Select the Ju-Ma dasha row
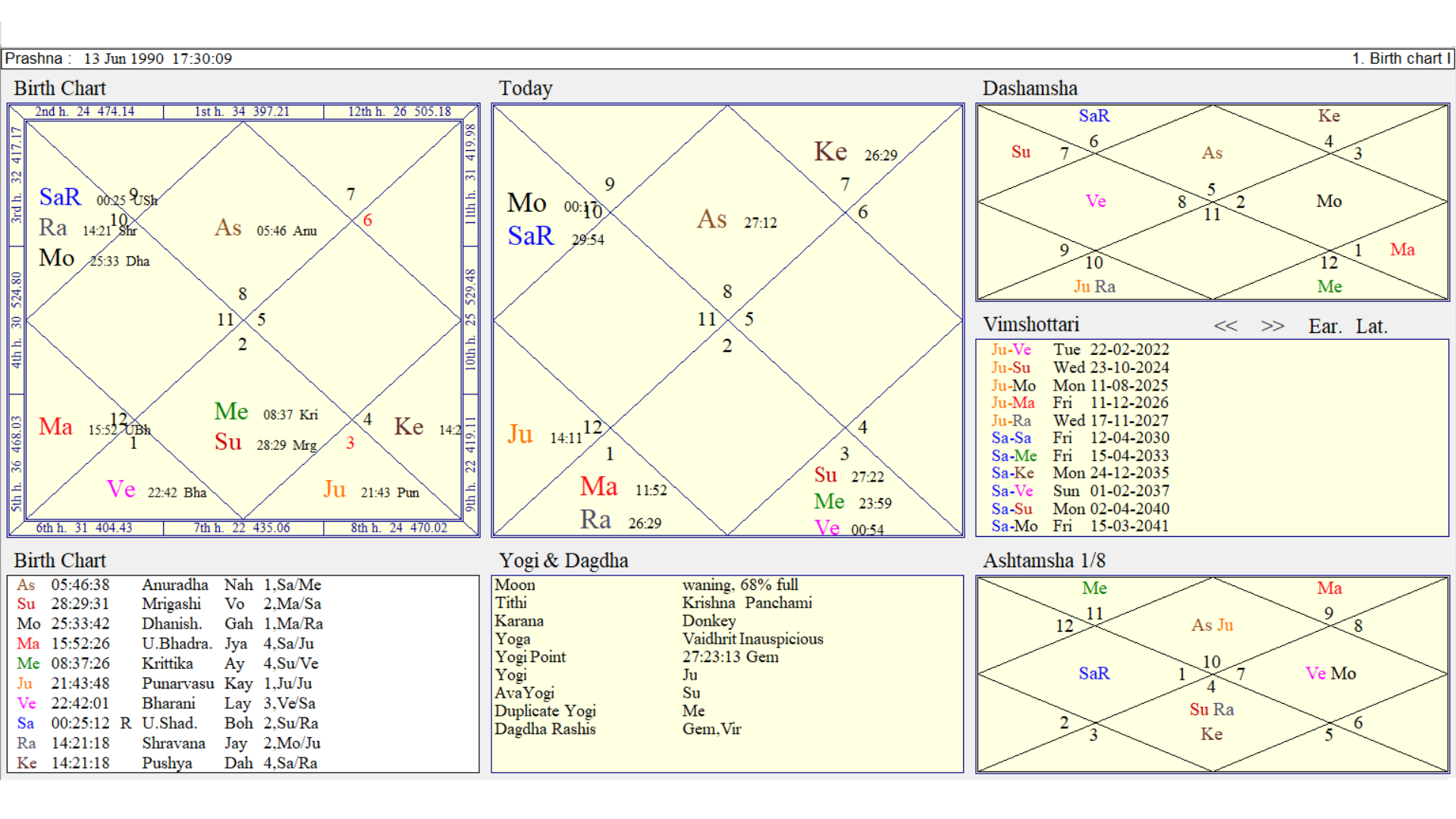Screen dimensions: 1456x819 coord(1080,403)
